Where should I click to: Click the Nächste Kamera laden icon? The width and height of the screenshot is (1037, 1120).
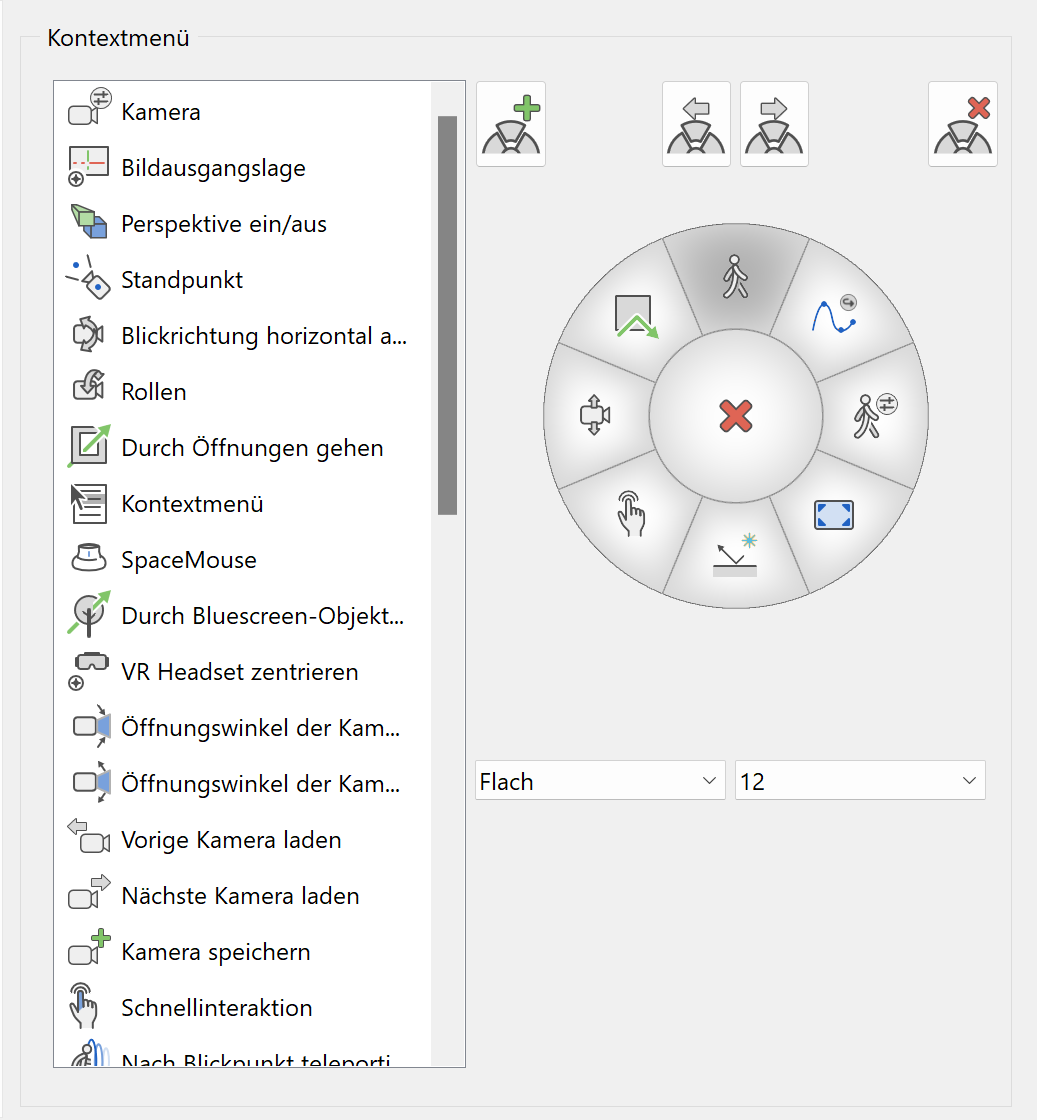click(x=89, y=891)
